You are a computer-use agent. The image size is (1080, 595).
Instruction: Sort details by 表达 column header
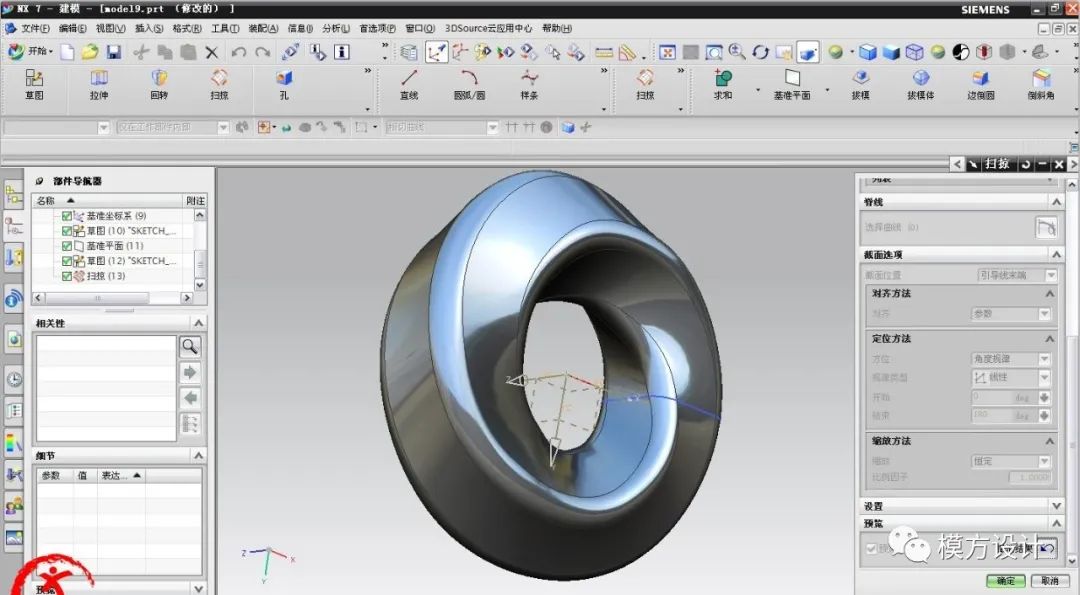point(121,475)
